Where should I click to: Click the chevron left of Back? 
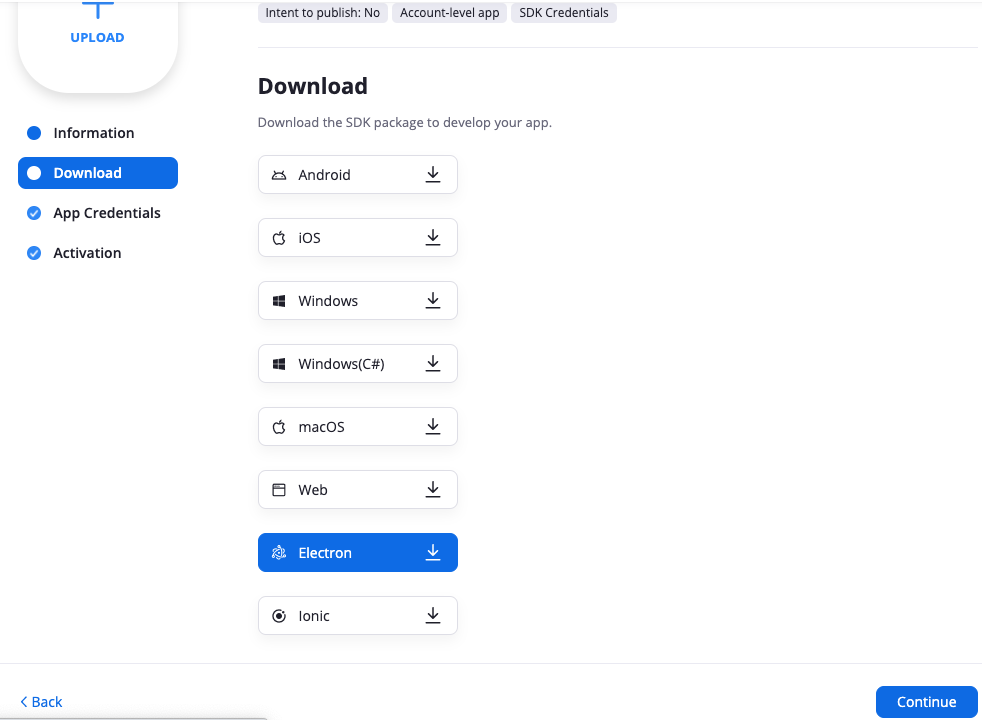click(24, 702)
